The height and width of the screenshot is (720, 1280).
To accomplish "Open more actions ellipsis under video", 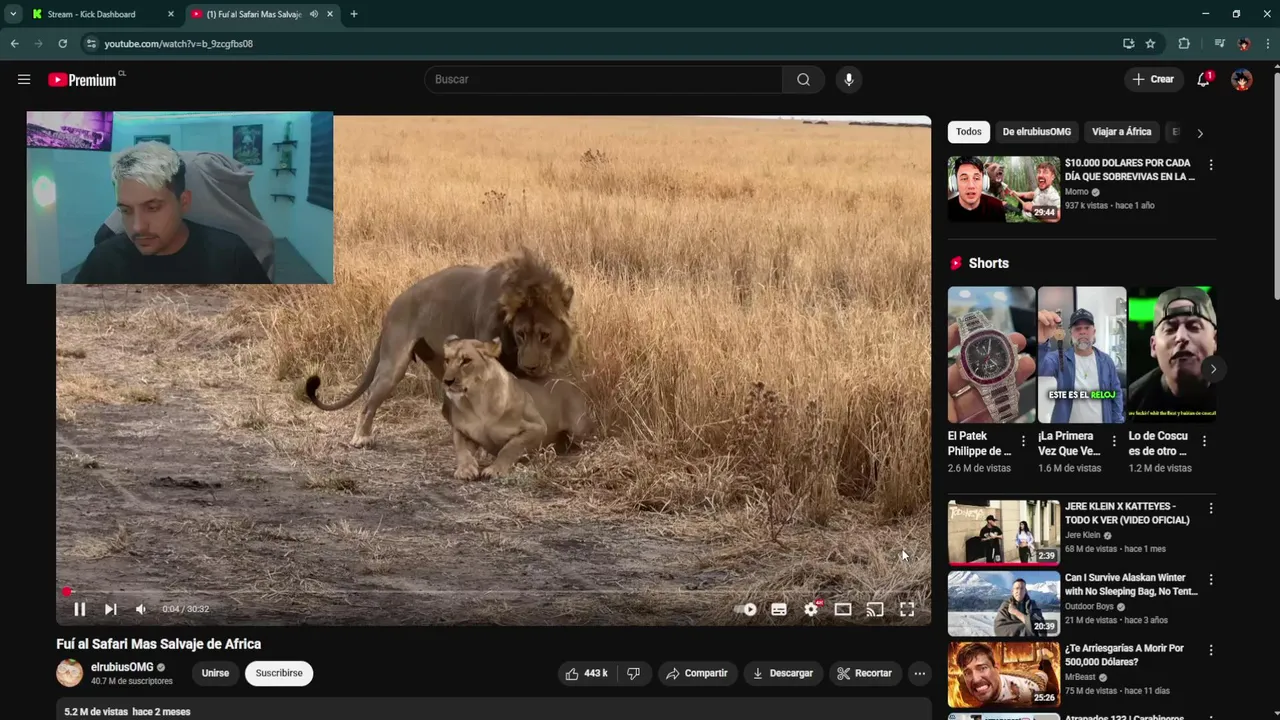I will pyautogui.click(x=919, y=673).
